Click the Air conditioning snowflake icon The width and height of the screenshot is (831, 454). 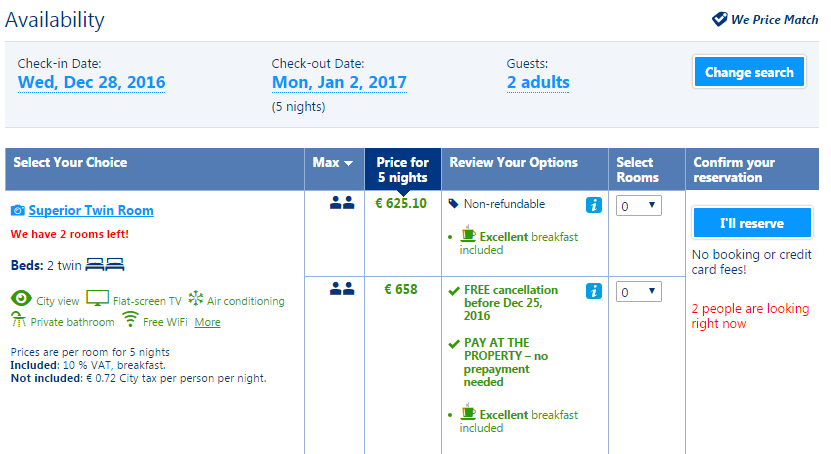coord(196,299)
